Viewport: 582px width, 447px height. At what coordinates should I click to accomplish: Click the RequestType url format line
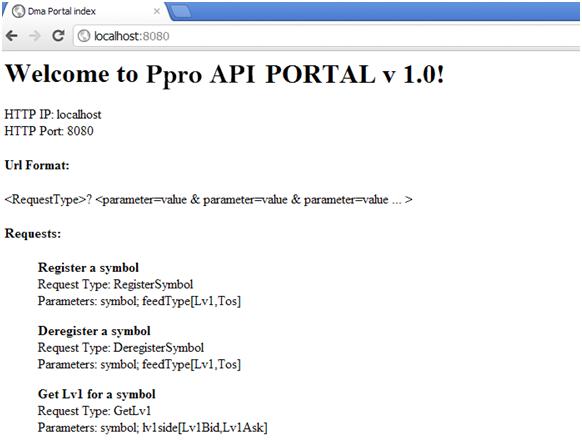point(208,200)
